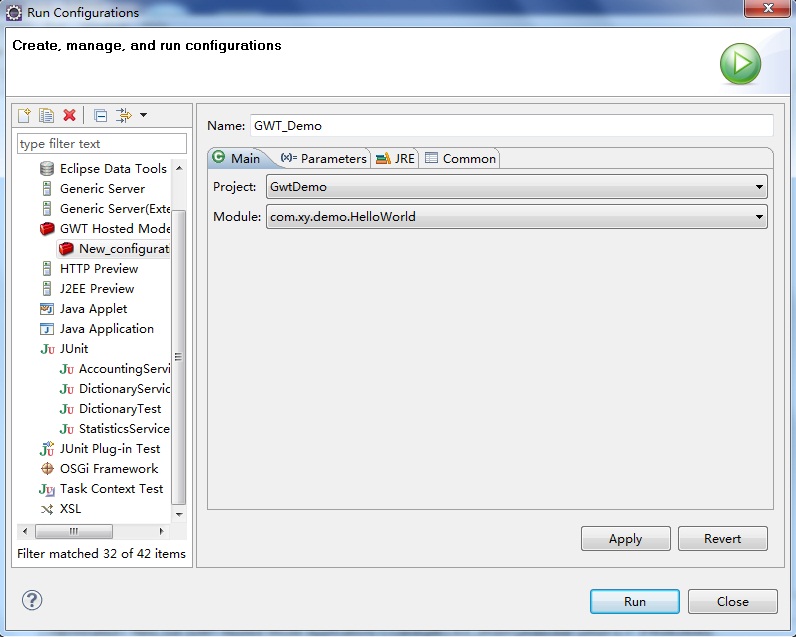Select Generic Server(External) configuration type
This screenshot has width=796, height=637.
(x=115, y=209)
